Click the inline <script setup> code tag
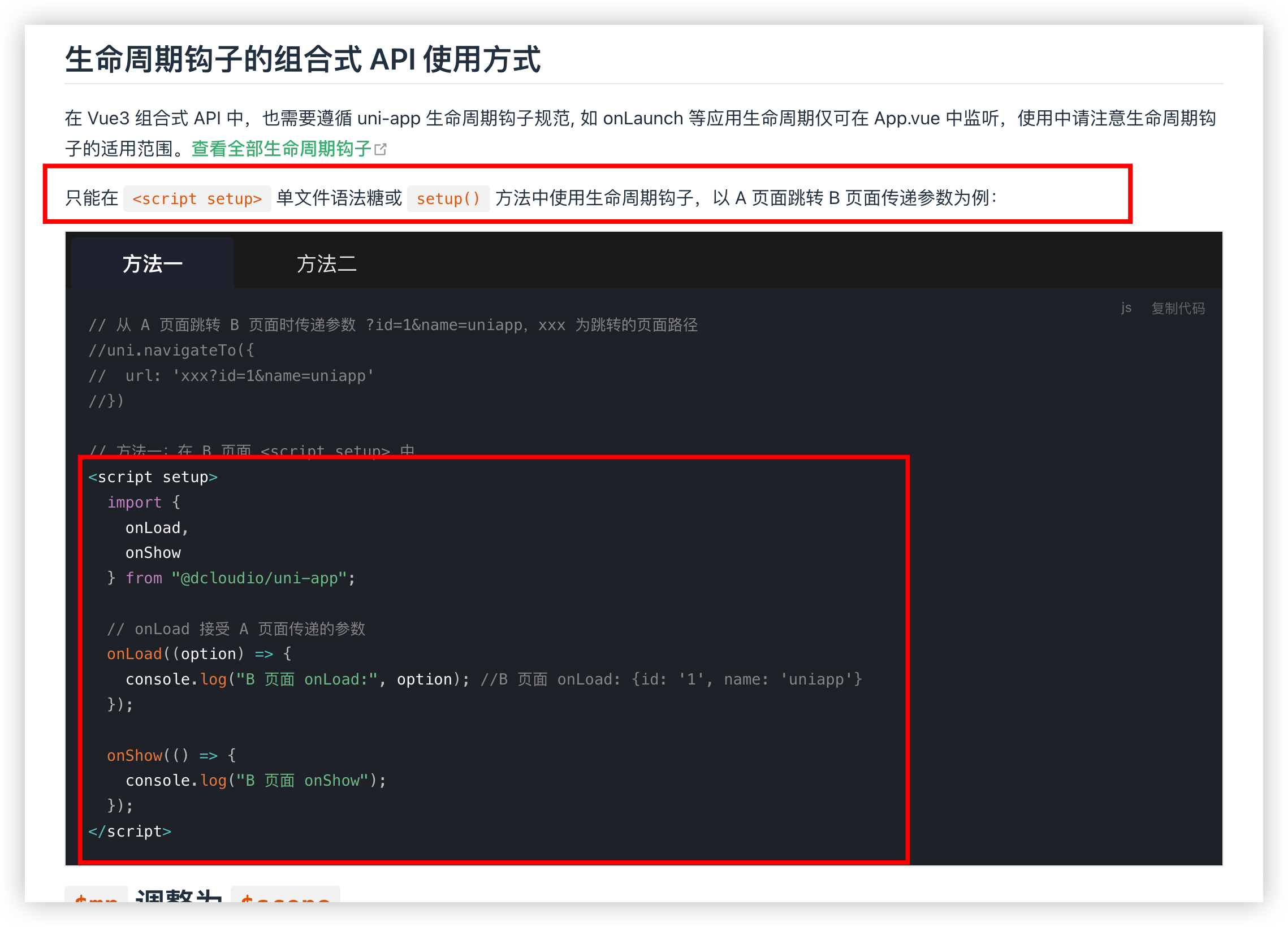The image size is (1288, 927). pyautogui.click(x=197, y=199)
